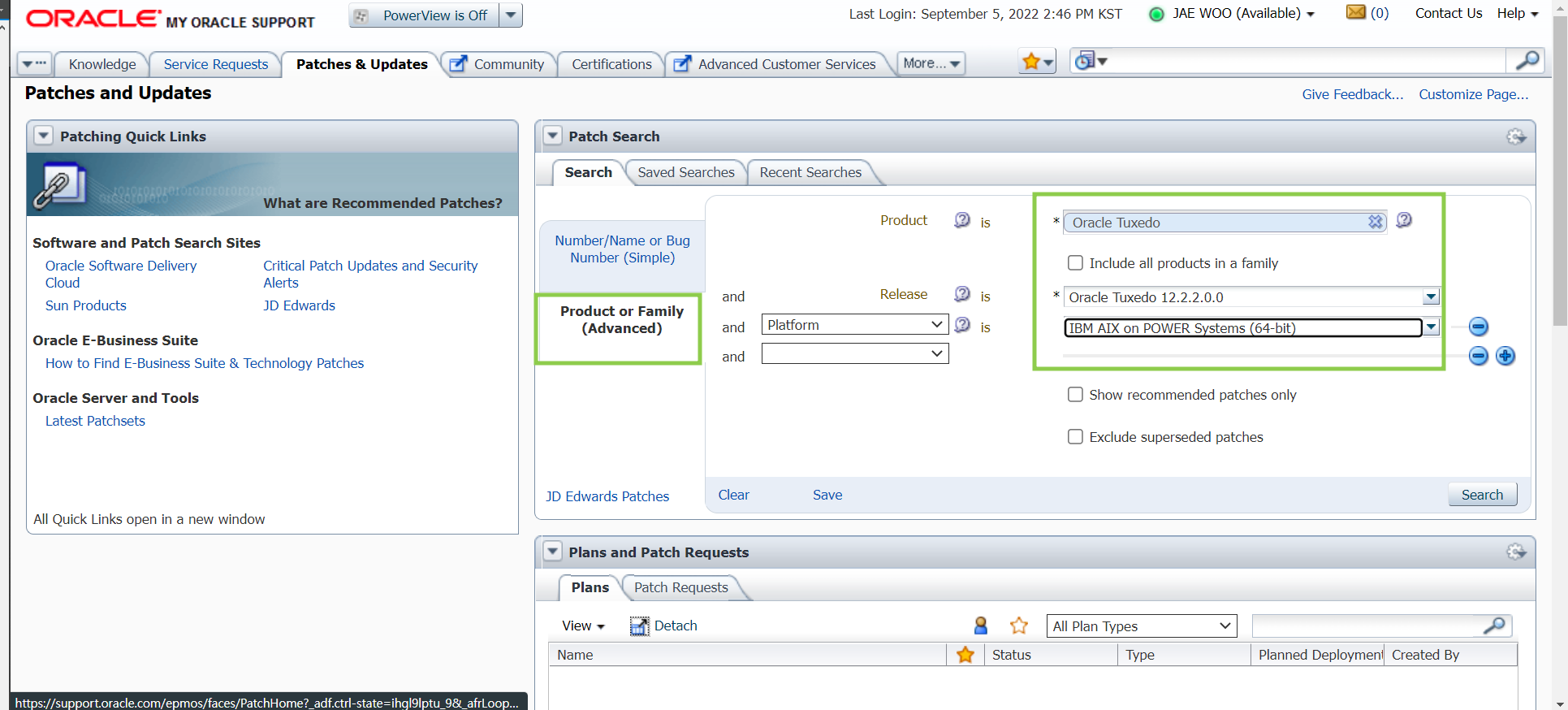Click the Recommended Patches banner image
This screenshot has width=1568, height=710.
pos(272,184)
